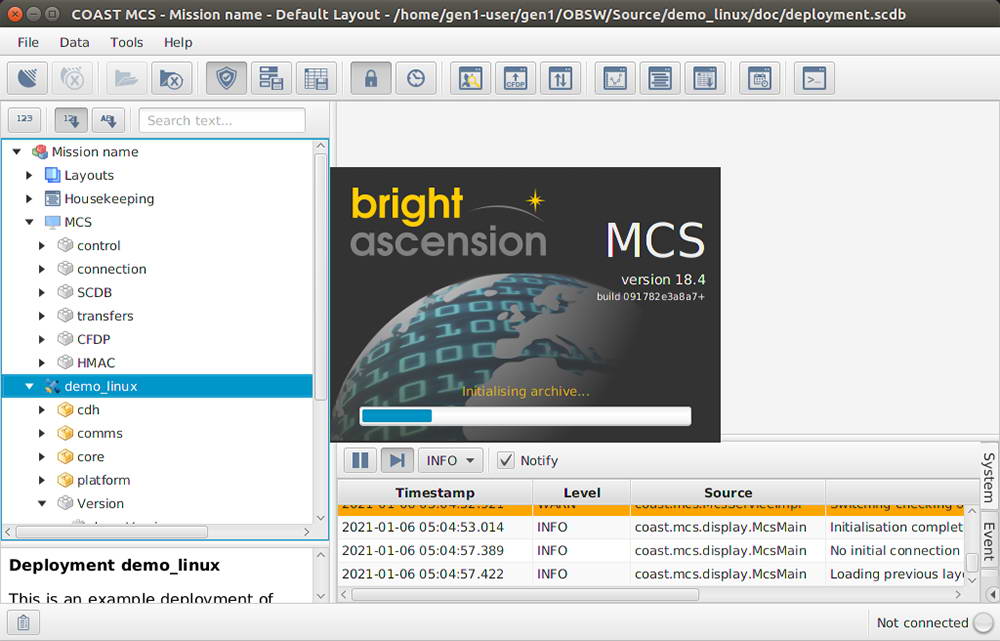This screenshot has width=1000, height=641.
Task: Click the table grid save icon
Action: coord(316,78)
